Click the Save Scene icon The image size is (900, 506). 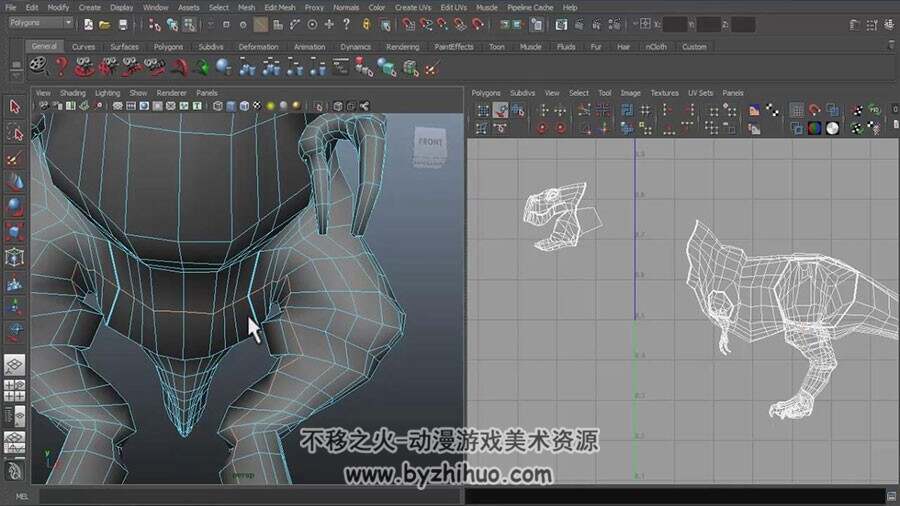click(x=123, y=24)
